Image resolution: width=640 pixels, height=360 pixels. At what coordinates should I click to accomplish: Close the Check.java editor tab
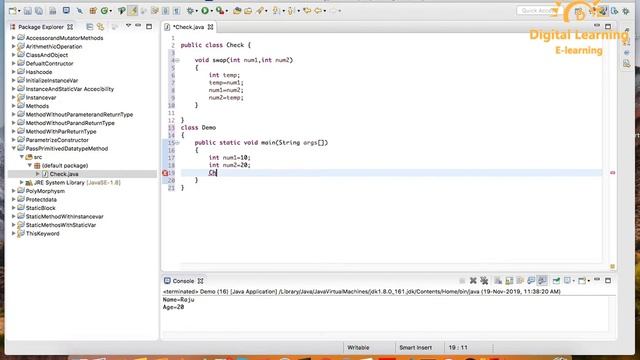(211, 27)
